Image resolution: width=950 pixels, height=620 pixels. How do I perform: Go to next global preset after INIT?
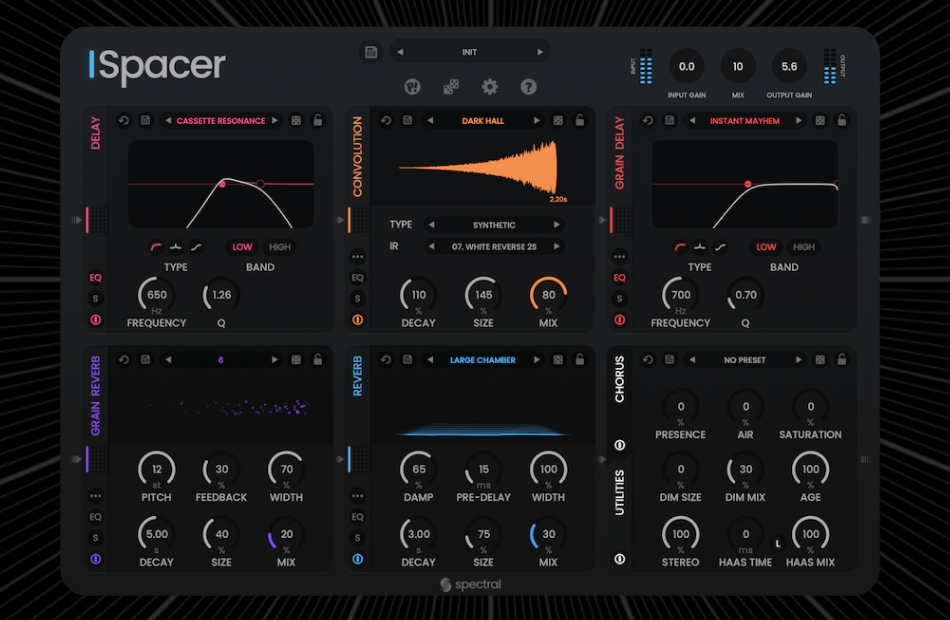tap(540, 52)
